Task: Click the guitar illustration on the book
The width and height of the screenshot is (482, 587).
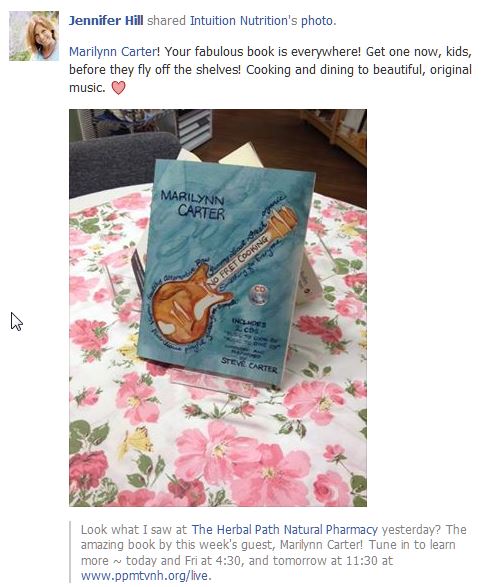Action: pyautogui.click(x=223, y=274)
